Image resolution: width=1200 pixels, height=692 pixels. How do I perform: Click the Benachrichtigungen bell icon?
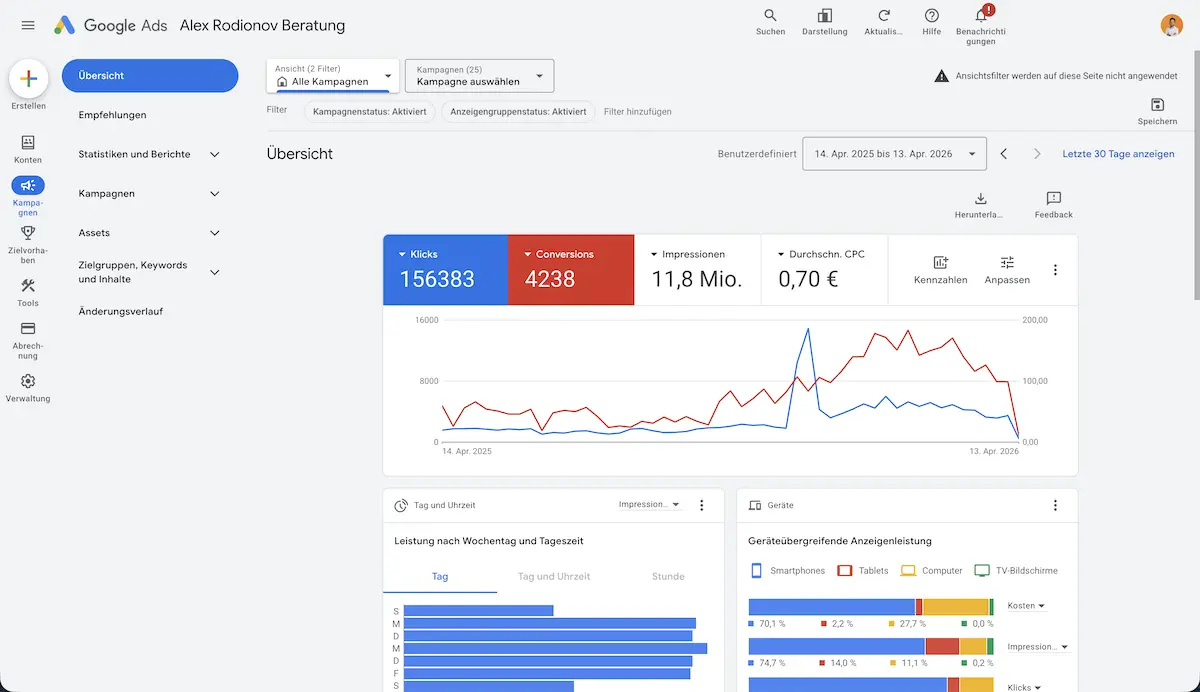coord(981,16)
